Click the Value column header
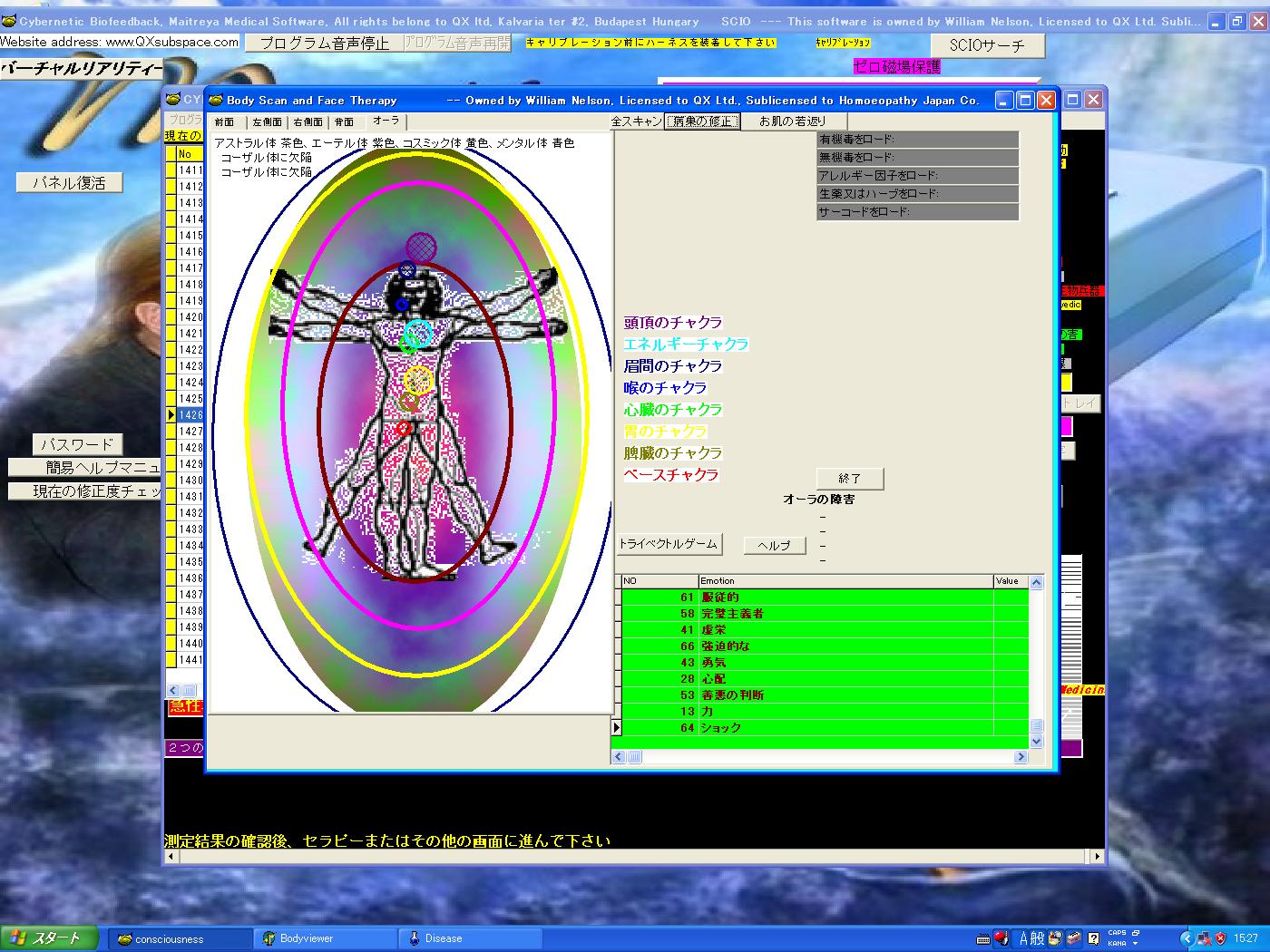1270x952 pixels. point(1011,581)
